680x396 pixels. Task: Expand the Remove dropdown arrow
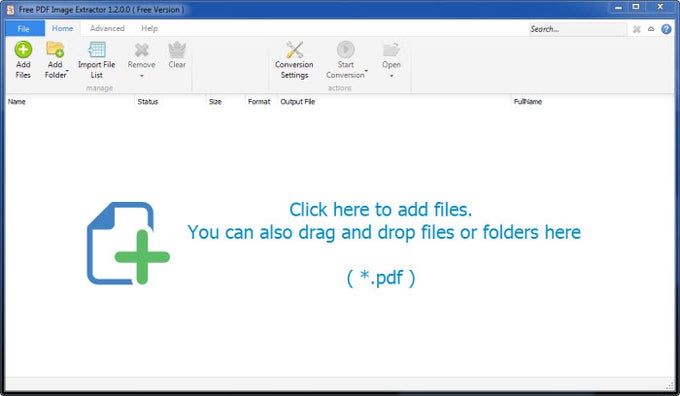tap(141, 76)
